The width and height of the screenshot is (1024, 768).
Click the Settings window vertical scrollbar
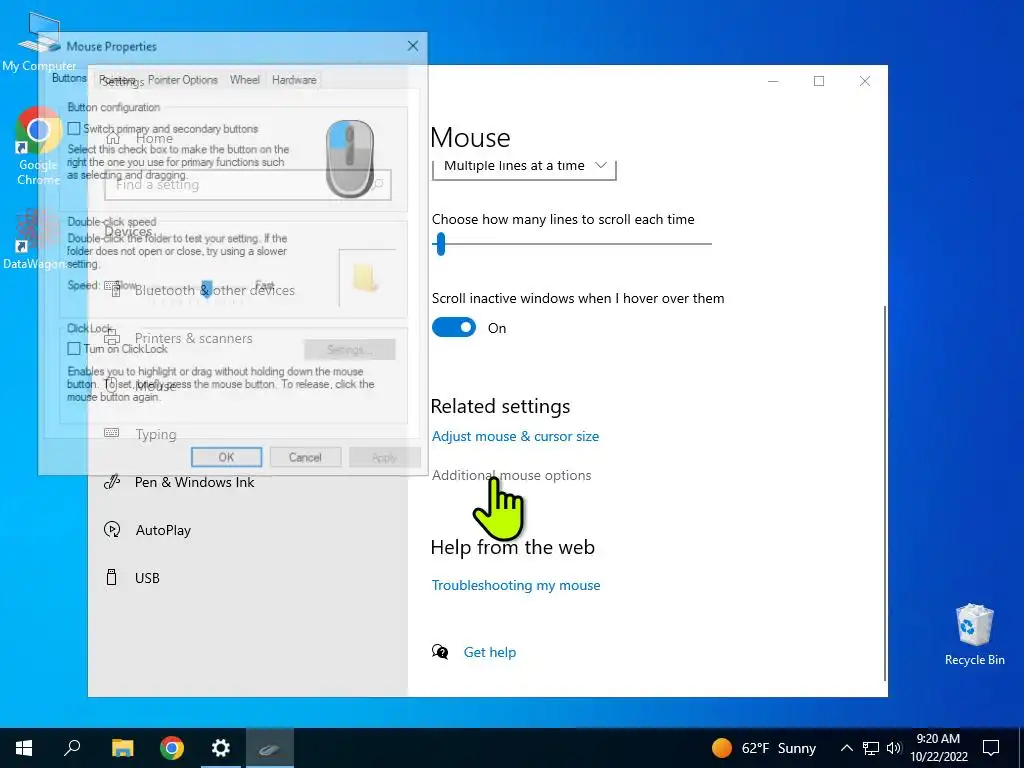885,492
